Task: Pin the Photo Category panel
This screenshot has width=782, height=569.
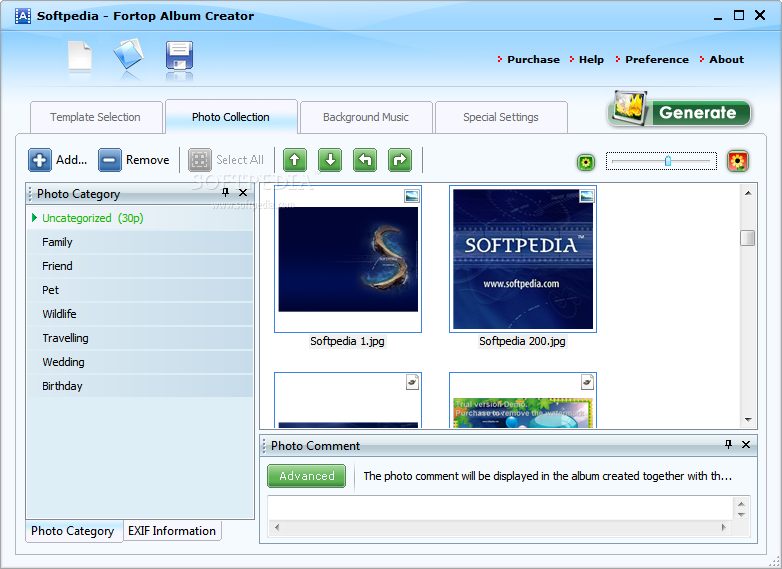Action: click(225, 192)
